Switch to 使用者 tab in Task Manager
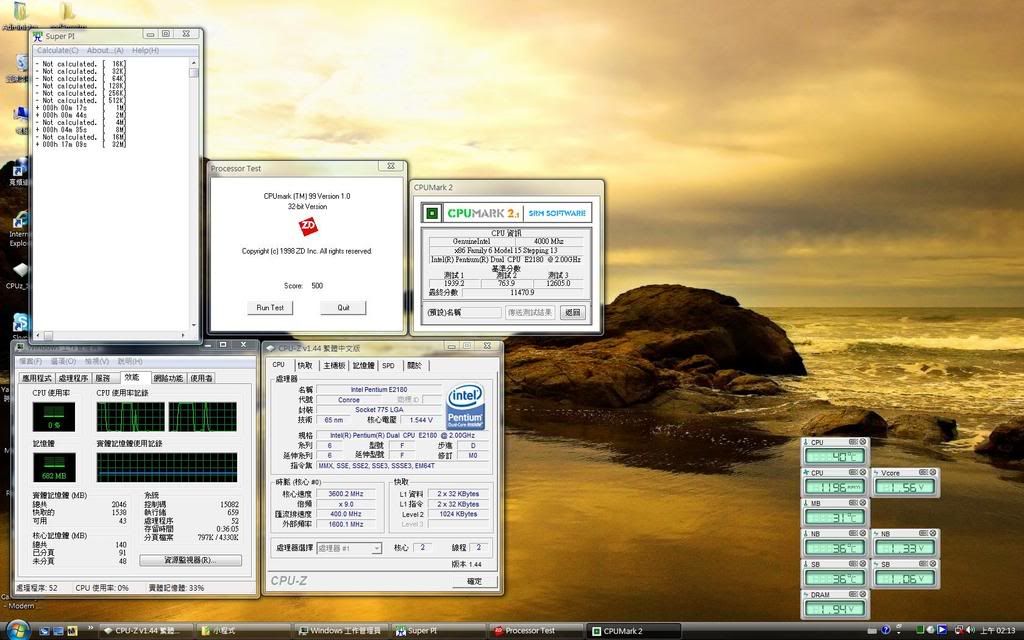Screen dimensions: 1024x640 [x=201, y=378]
